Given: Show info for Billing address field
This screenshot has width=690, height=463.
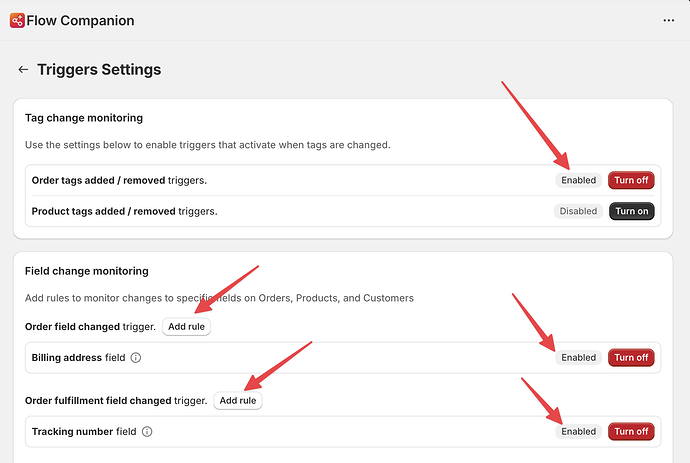Looking at the screenshot, I should [x=136, y=358].
